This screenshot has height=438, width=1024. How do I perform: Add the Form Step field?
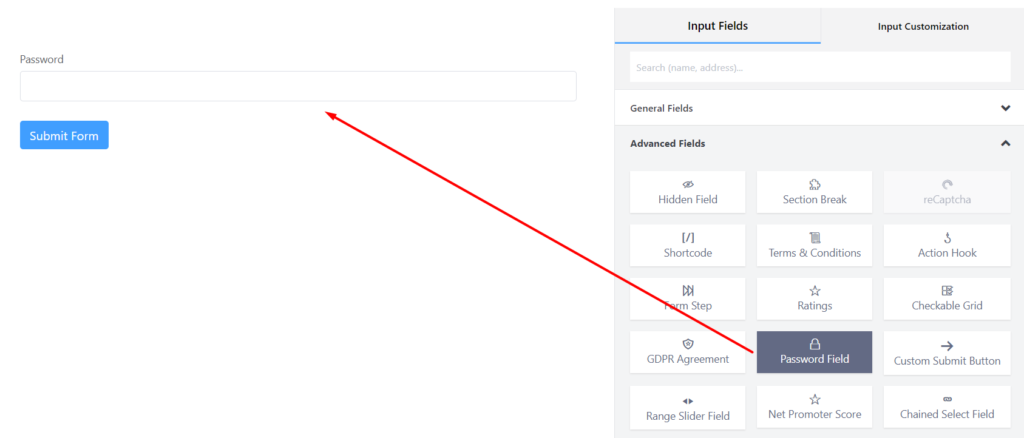pyautogui.click(x=688, y=299)
